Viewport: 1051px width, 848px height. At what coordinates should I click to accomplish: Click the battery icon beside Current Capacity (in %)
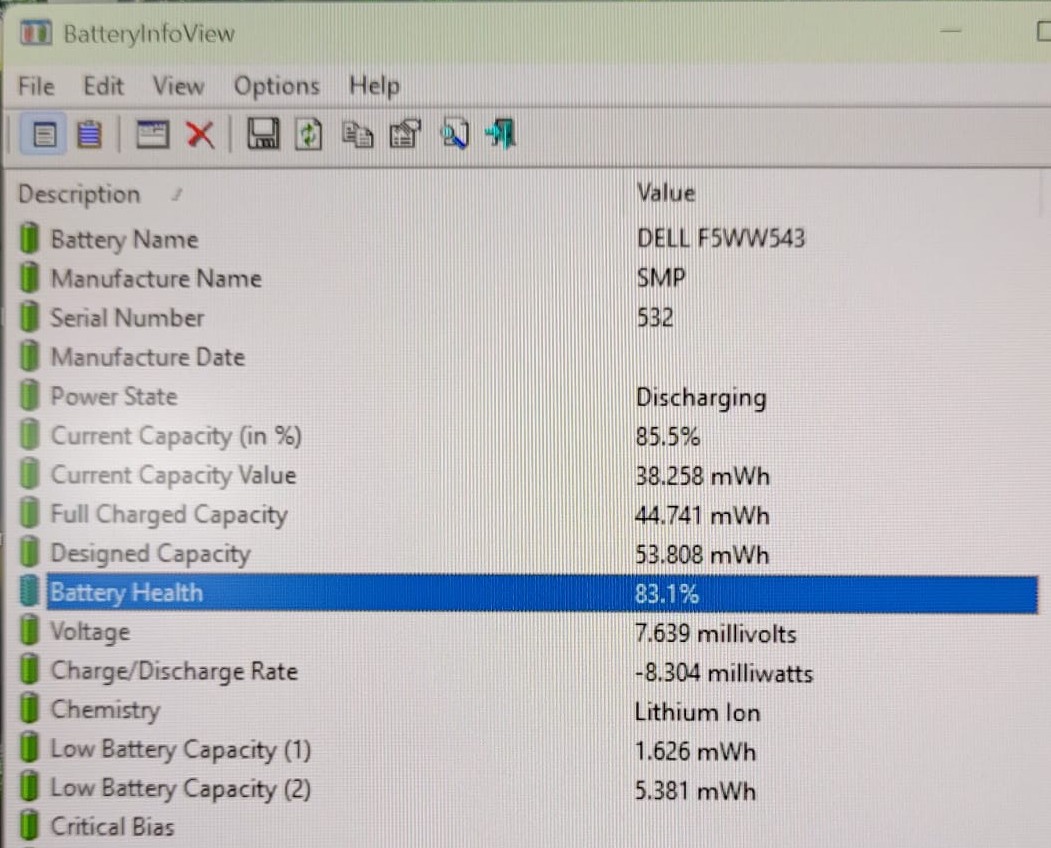pyautogui.click(x=29, y=435)
